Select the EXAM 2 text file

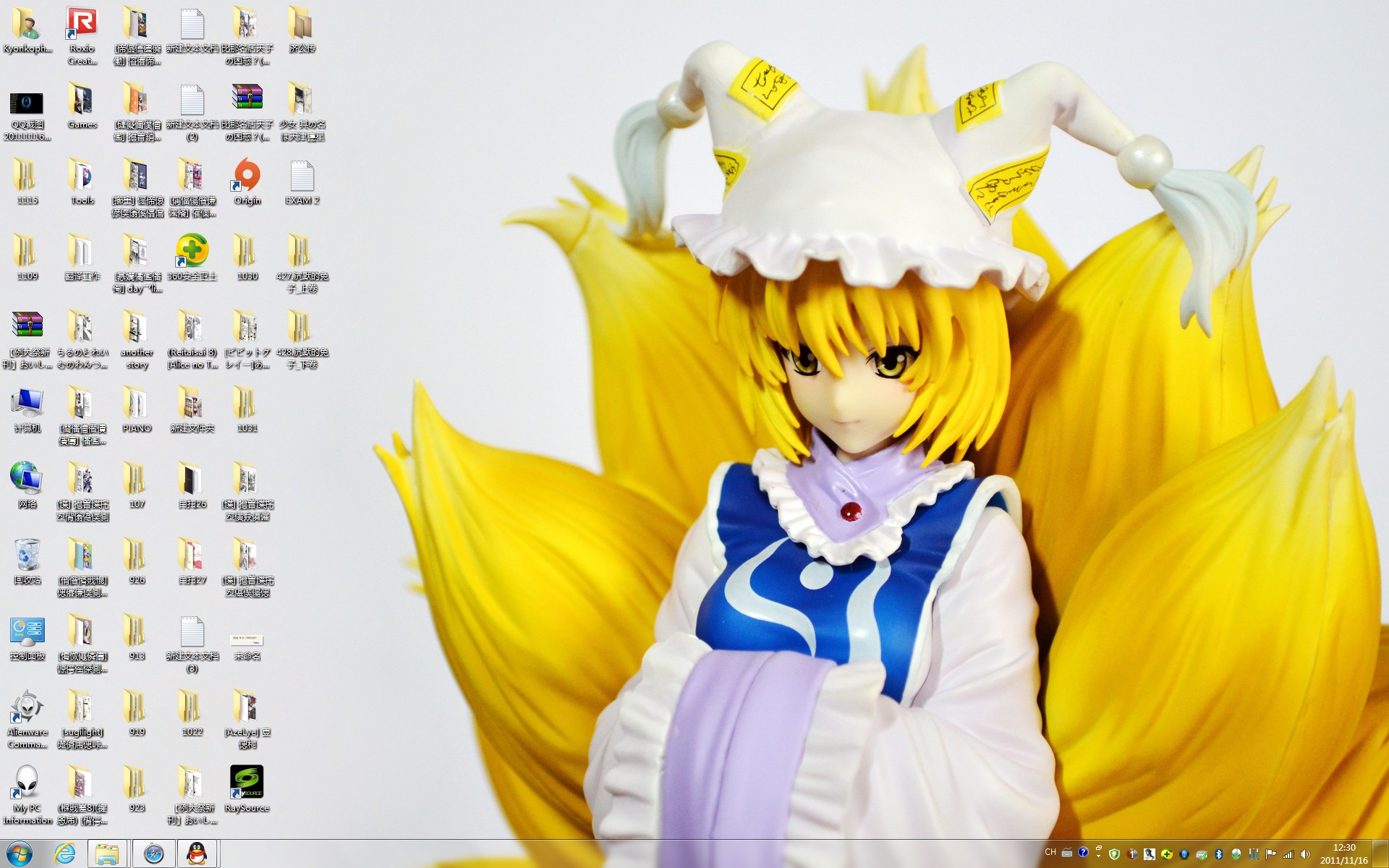(x=302, y=176)
